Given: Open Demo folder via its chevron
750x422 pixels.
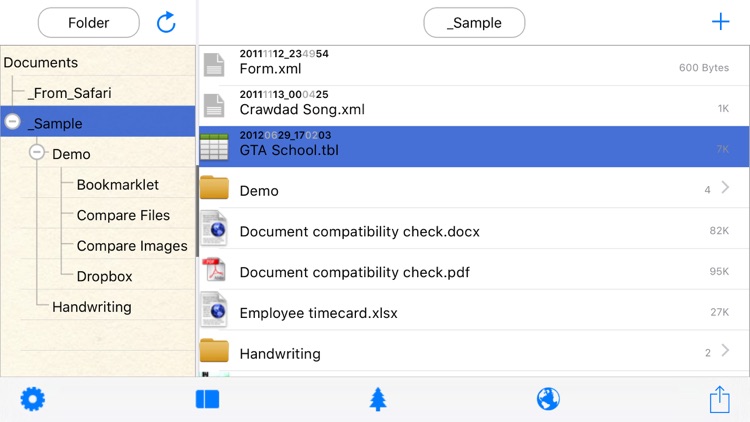Looking at the screenshot, I should coord(725,188).
